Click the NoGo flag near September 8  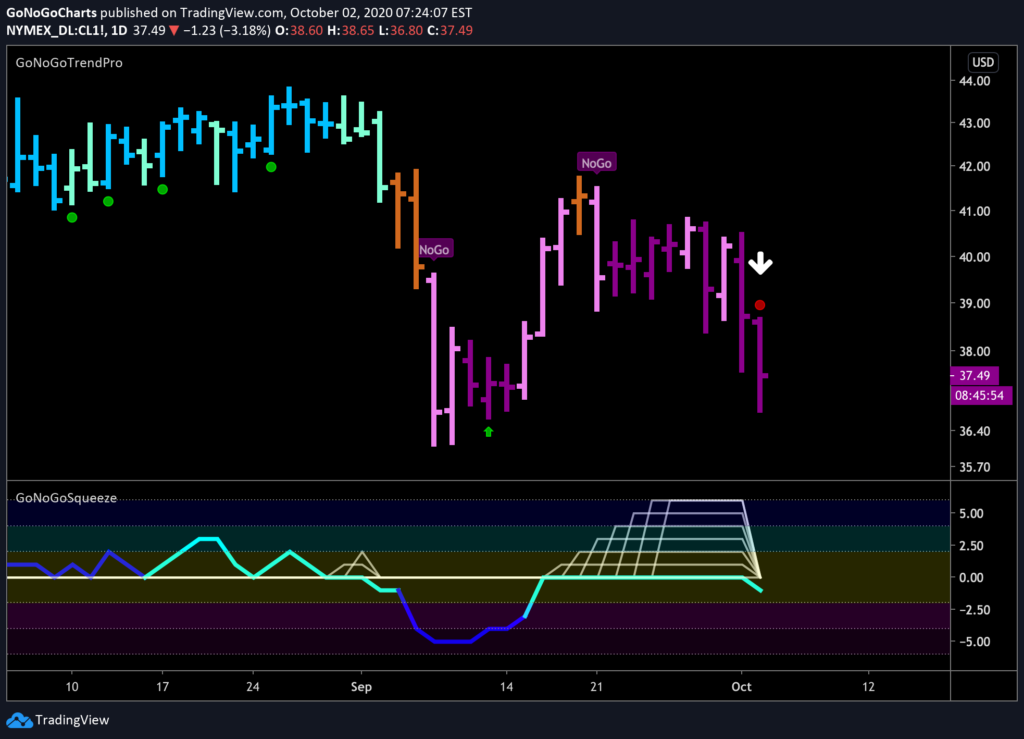click(x=434, y=249)
